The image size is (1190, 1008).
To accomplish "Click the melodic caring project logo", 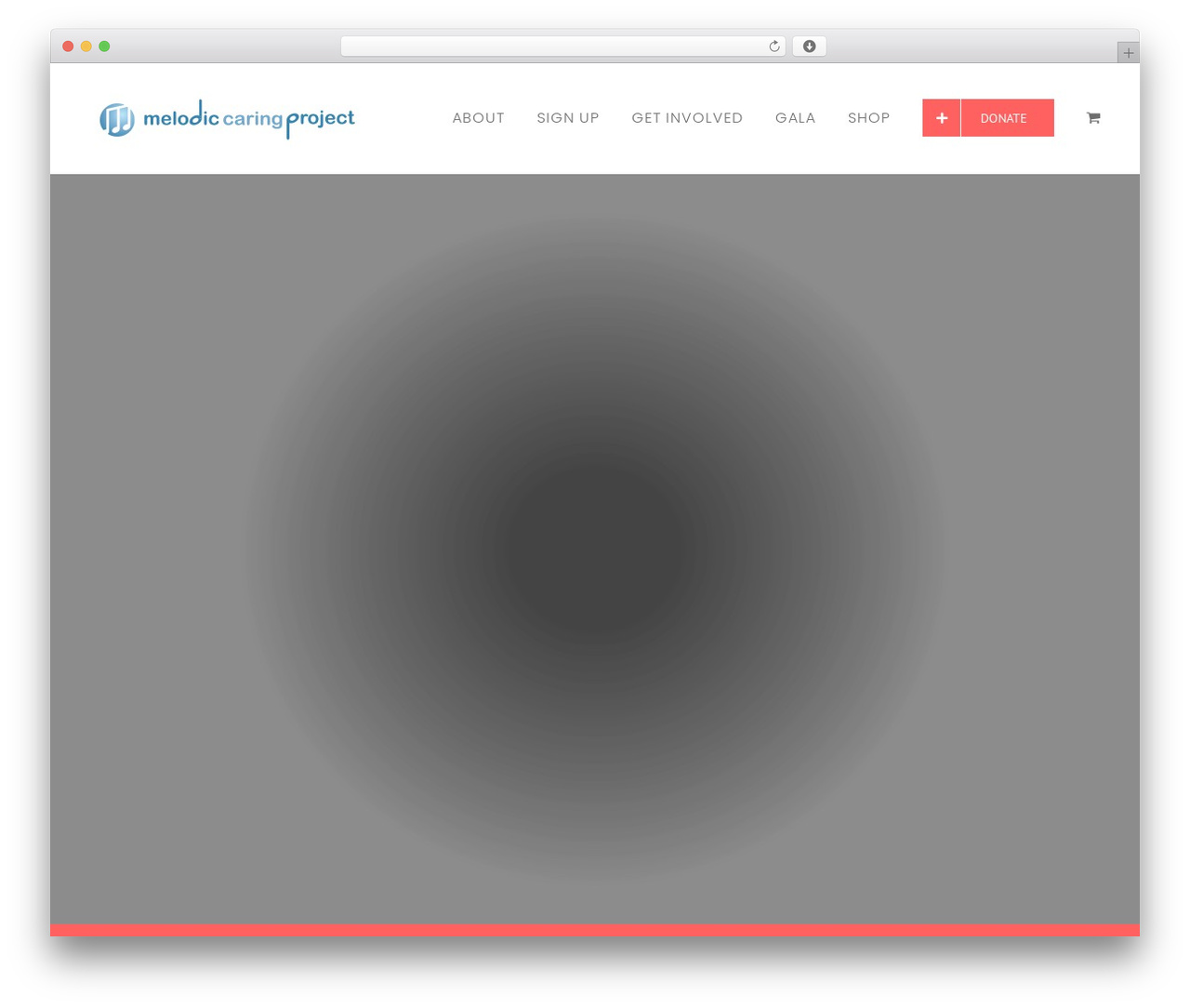I will 227,119.
